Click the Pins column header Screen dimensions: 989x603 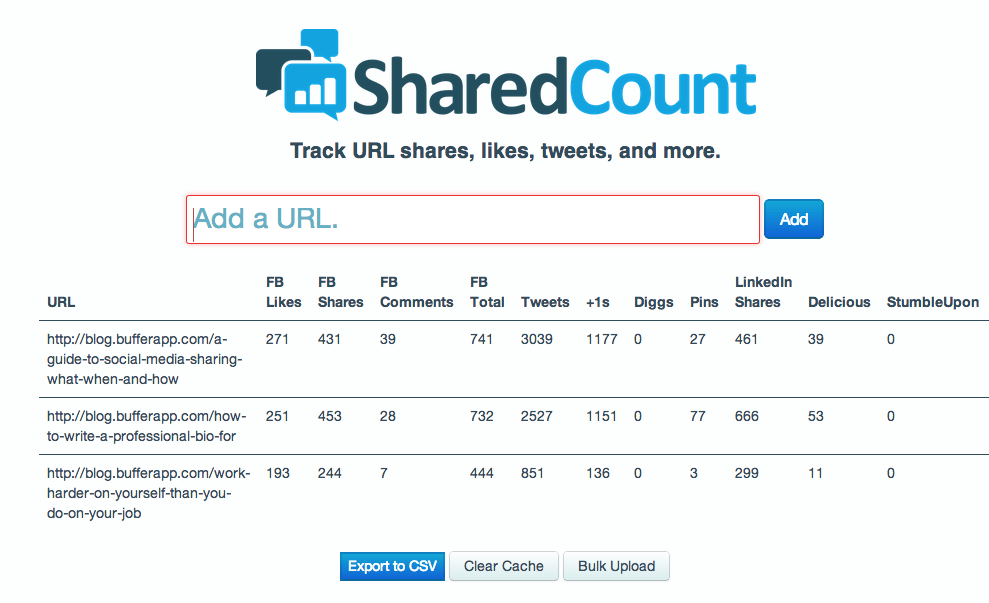point(703,302)
